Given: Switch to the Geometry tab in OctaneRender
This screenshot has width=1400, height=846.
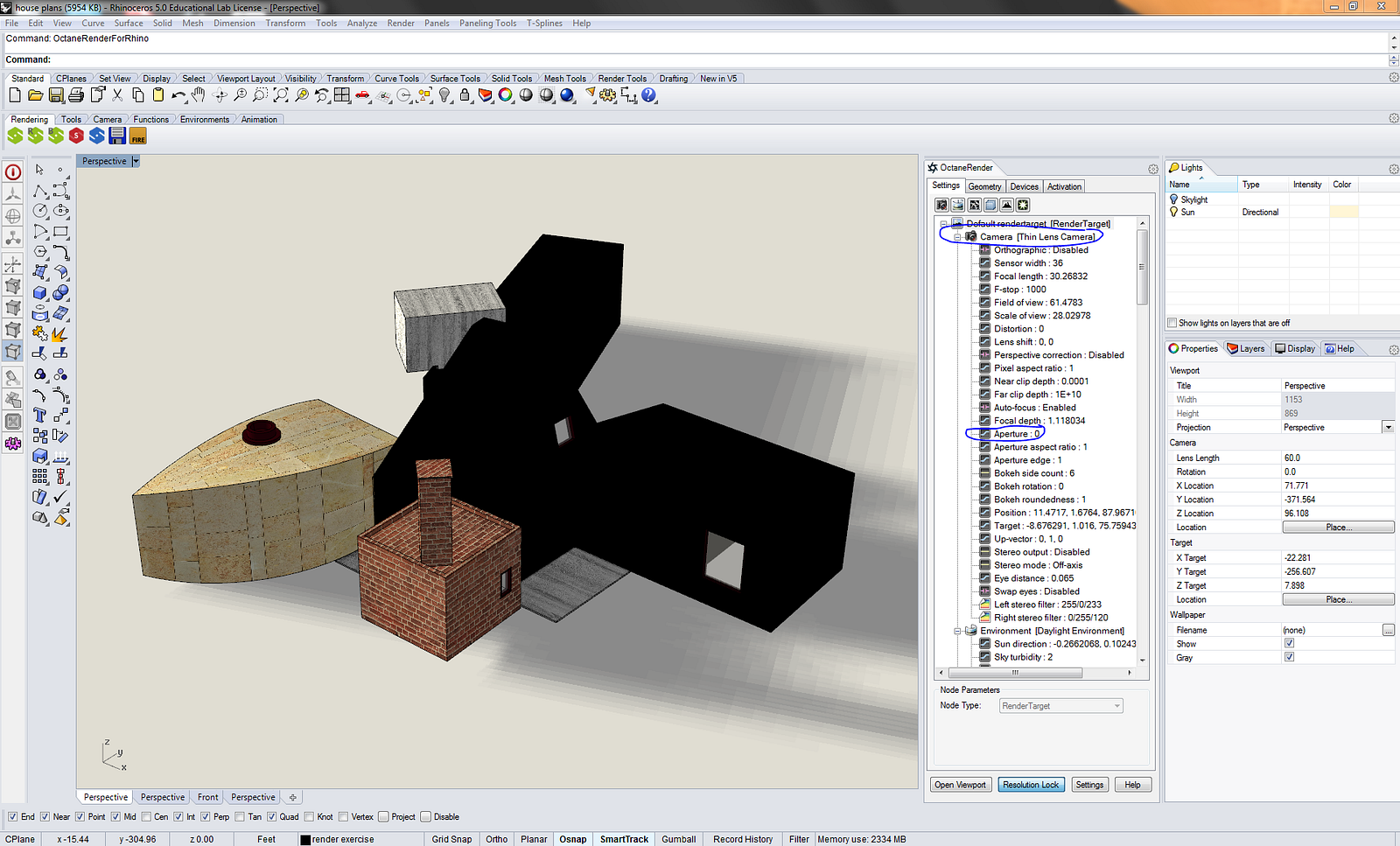Looking at the screenshot, I should (984, 186).
